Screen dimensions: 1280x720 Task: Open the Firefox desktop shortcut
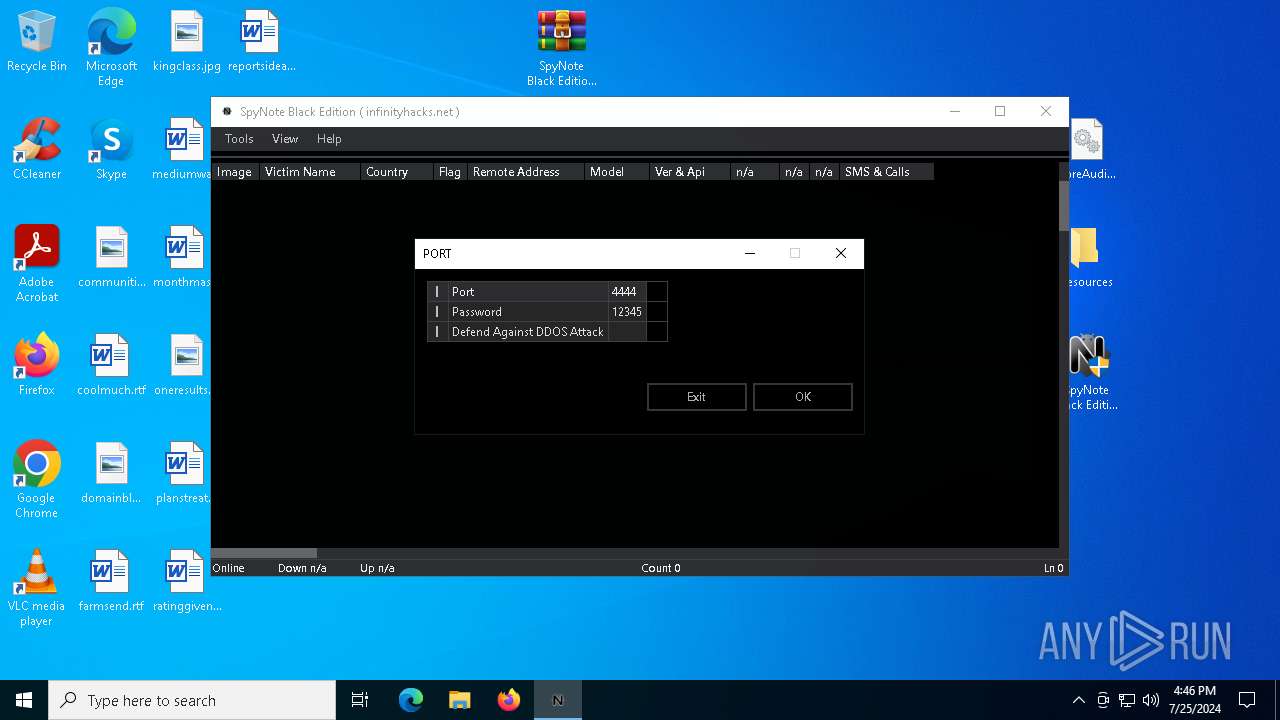37,366
